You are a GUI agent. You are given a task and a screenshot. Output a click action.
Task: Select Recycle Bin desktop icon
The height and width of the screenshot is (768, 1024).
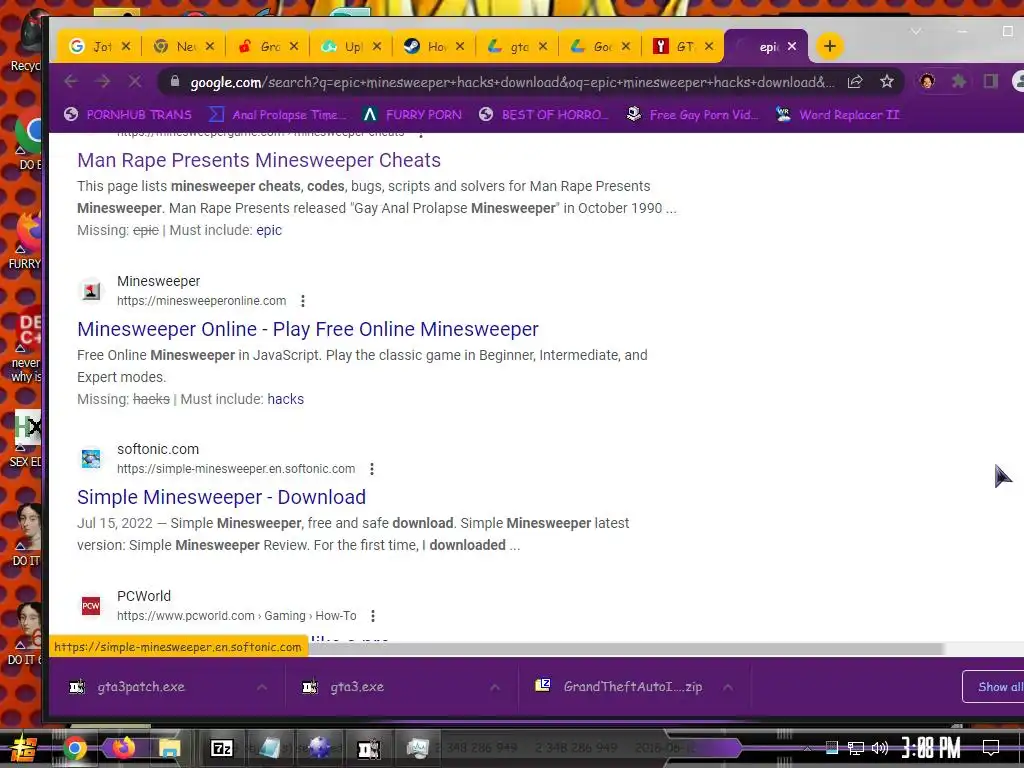coord(26,42)
